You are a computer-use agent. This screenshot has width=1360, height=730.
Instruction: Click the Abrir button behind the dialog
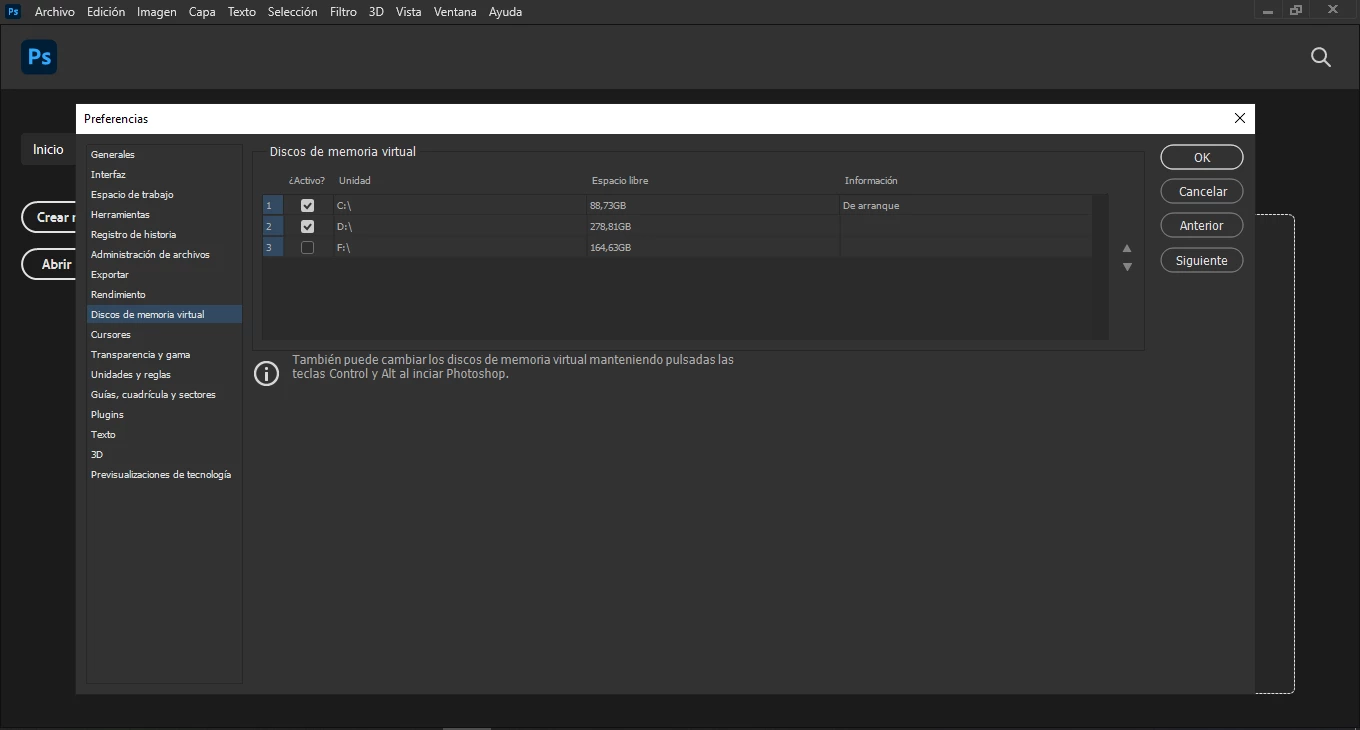(49, 264)
